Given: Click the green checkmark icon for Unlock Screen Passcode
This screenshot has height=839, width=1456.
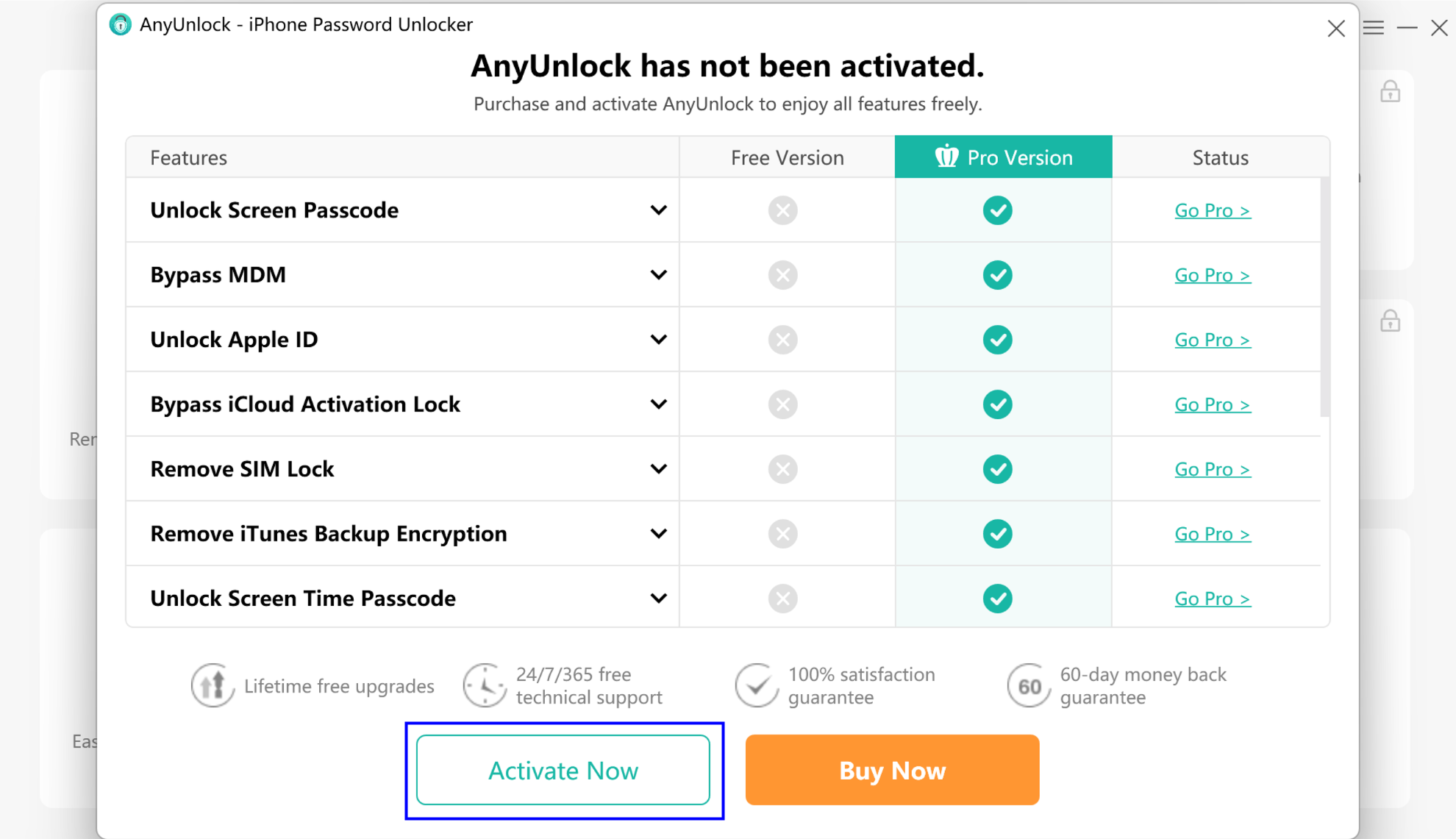Looking at the screenshot, I should [x=998, y=209].
